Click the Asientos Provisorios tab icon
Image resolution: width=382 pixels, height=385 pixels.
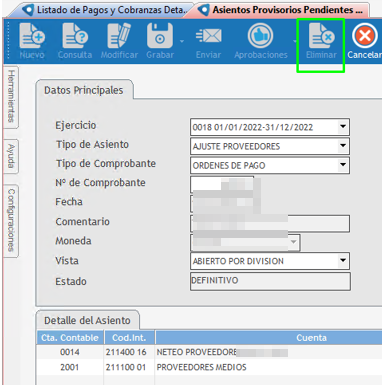coord(204,10)
